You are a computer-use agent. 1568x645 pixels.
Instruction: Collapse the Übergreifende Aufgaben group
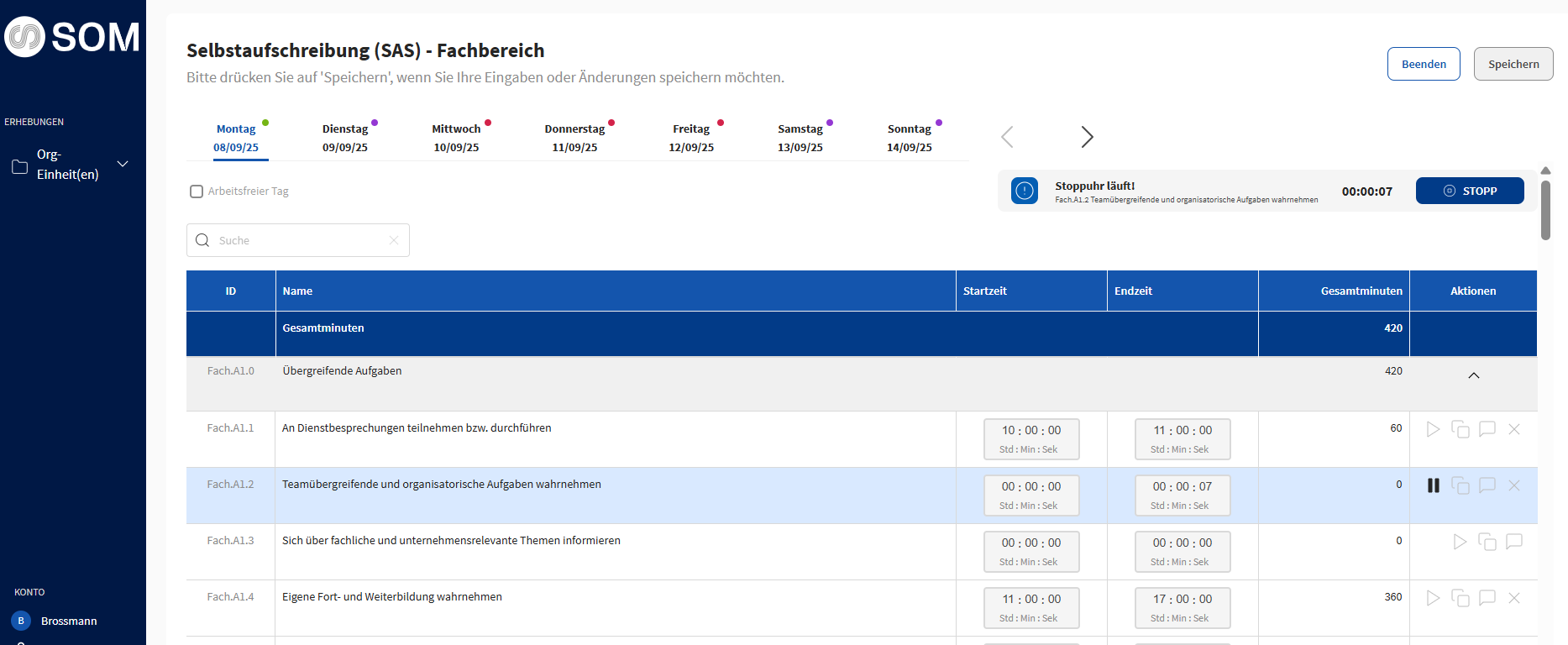pyautogui.click(x=1473, y=375)
